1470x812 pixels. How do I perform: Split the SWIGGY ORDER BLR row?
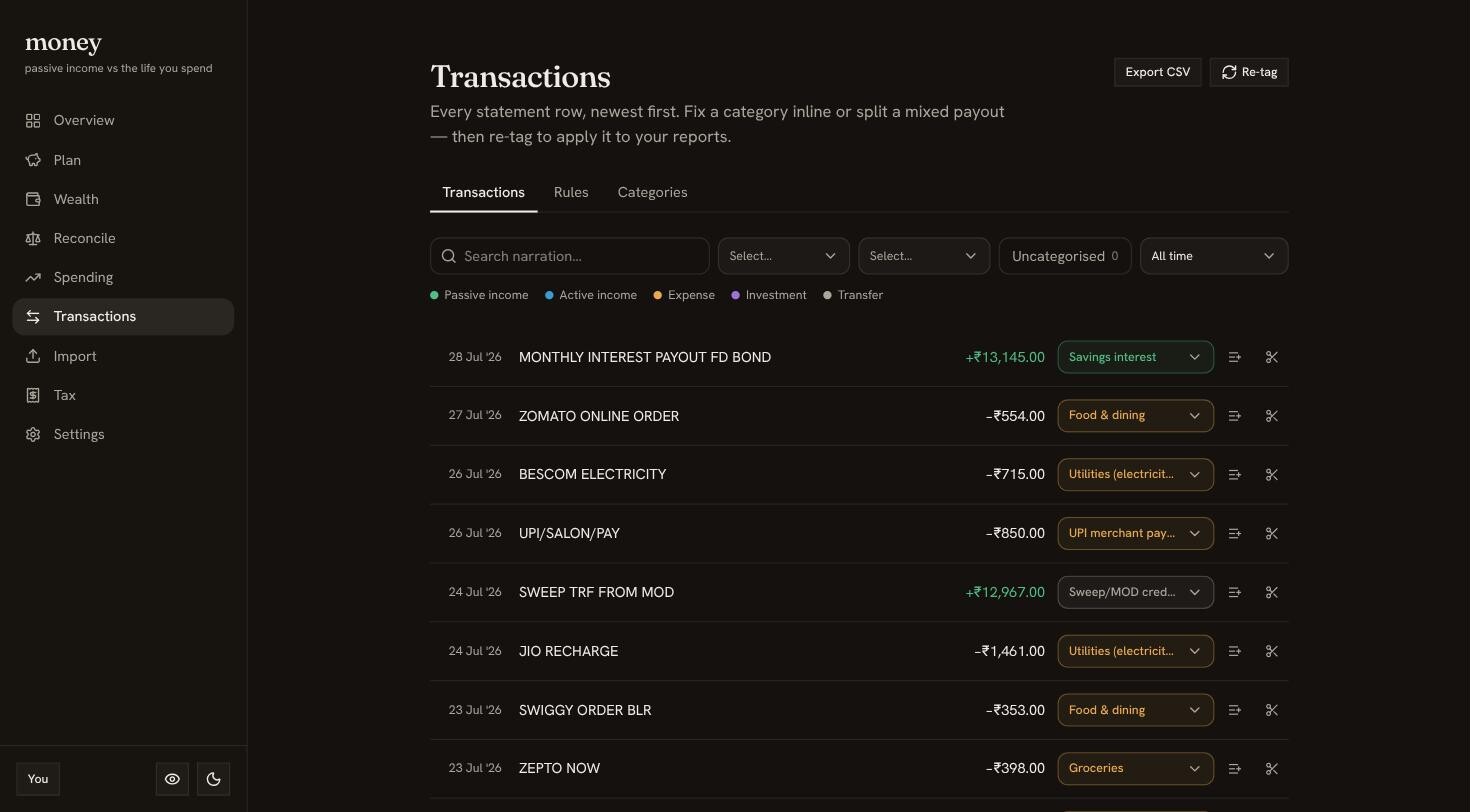[x=1272, y=710]
